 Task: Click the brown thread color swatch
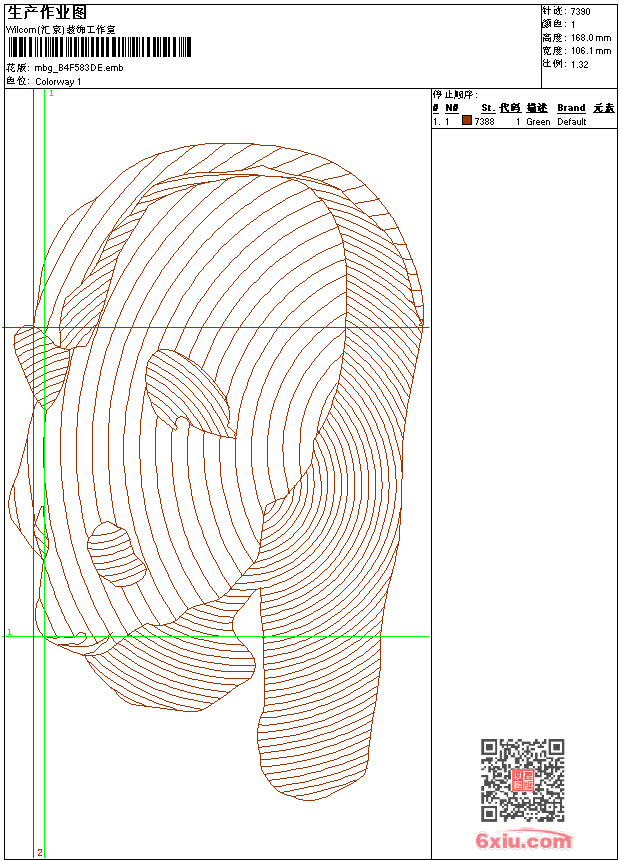pyautogui.click(x=467, y=121)
